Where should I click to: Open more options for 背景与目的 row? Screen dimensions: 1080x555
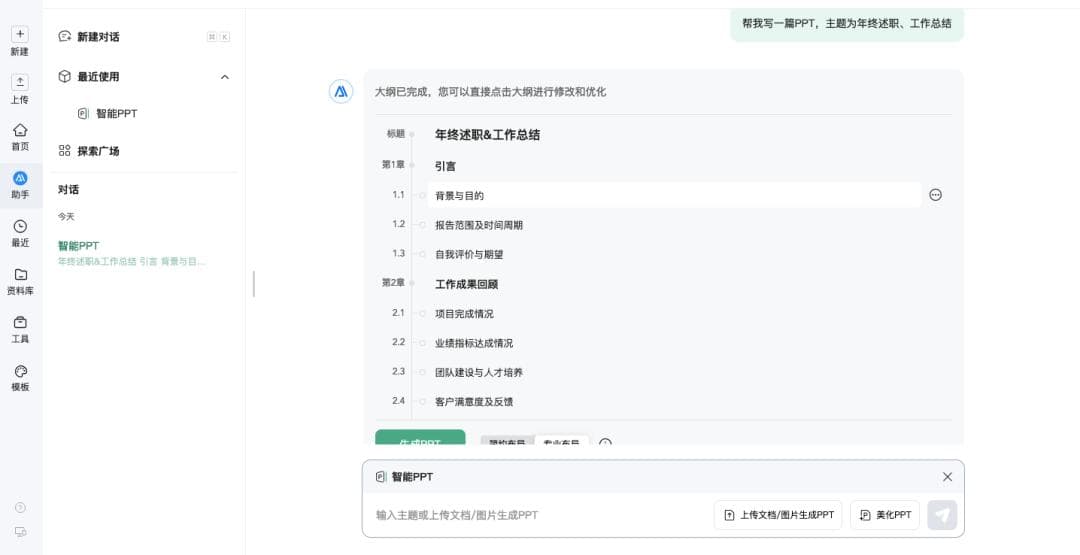click(935, 195)
